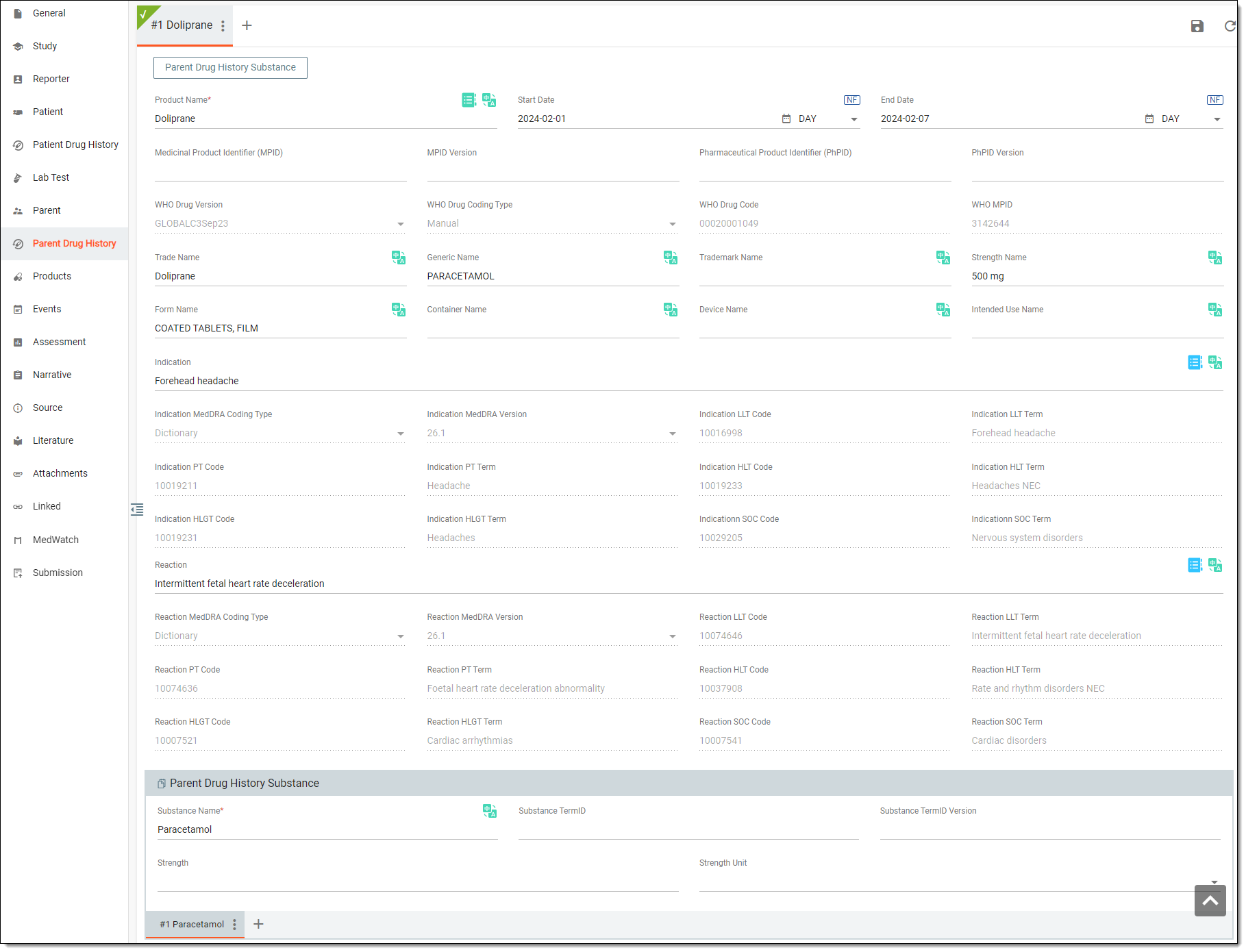Click the Generic Name input field
Image resolution: width=1246 pixels, height=952 pixels.
[x=553, y=277]
